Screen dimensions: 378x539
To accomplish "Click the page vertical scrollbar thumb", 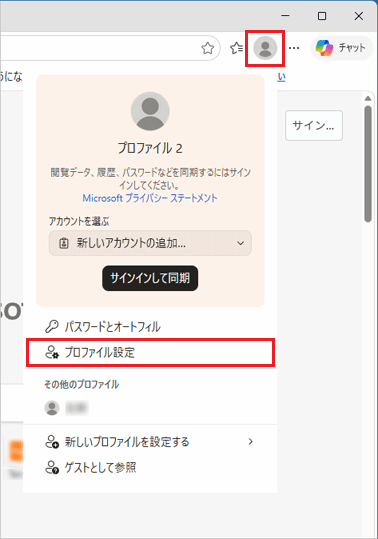I will [368, 164].
